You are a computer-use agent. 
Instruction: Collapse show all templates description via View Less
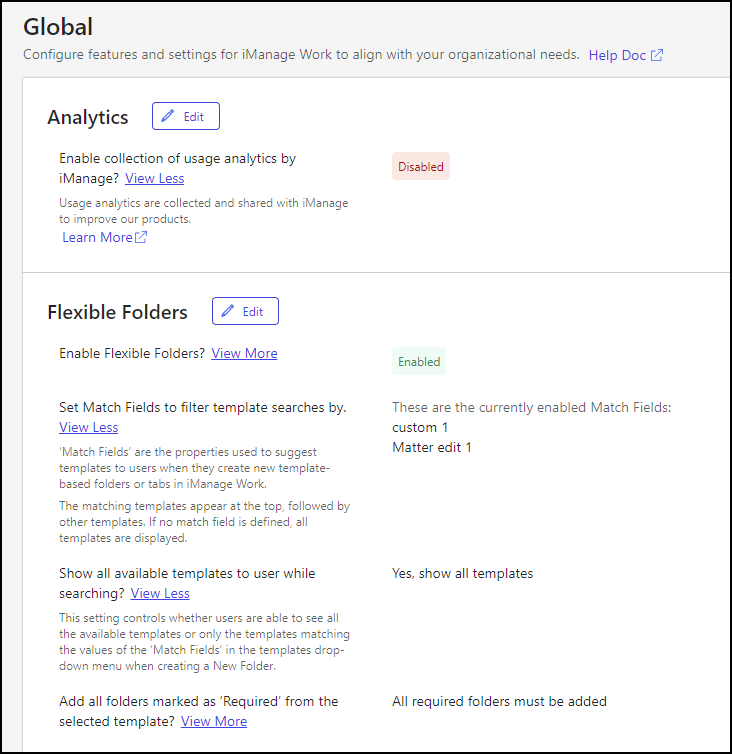160,593
